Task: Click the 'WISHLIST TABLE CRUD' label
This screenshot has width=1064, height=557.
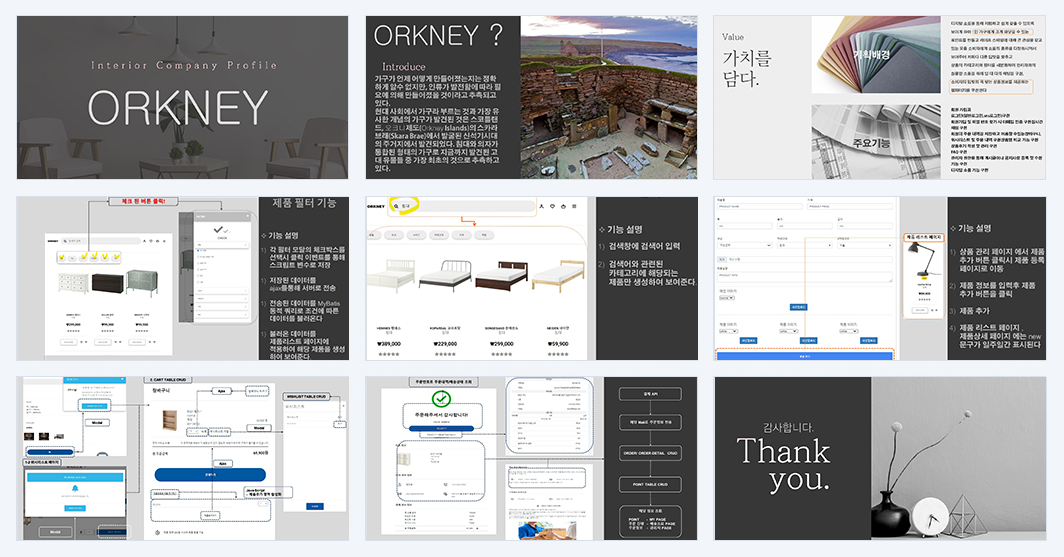Action: [307, 396]
